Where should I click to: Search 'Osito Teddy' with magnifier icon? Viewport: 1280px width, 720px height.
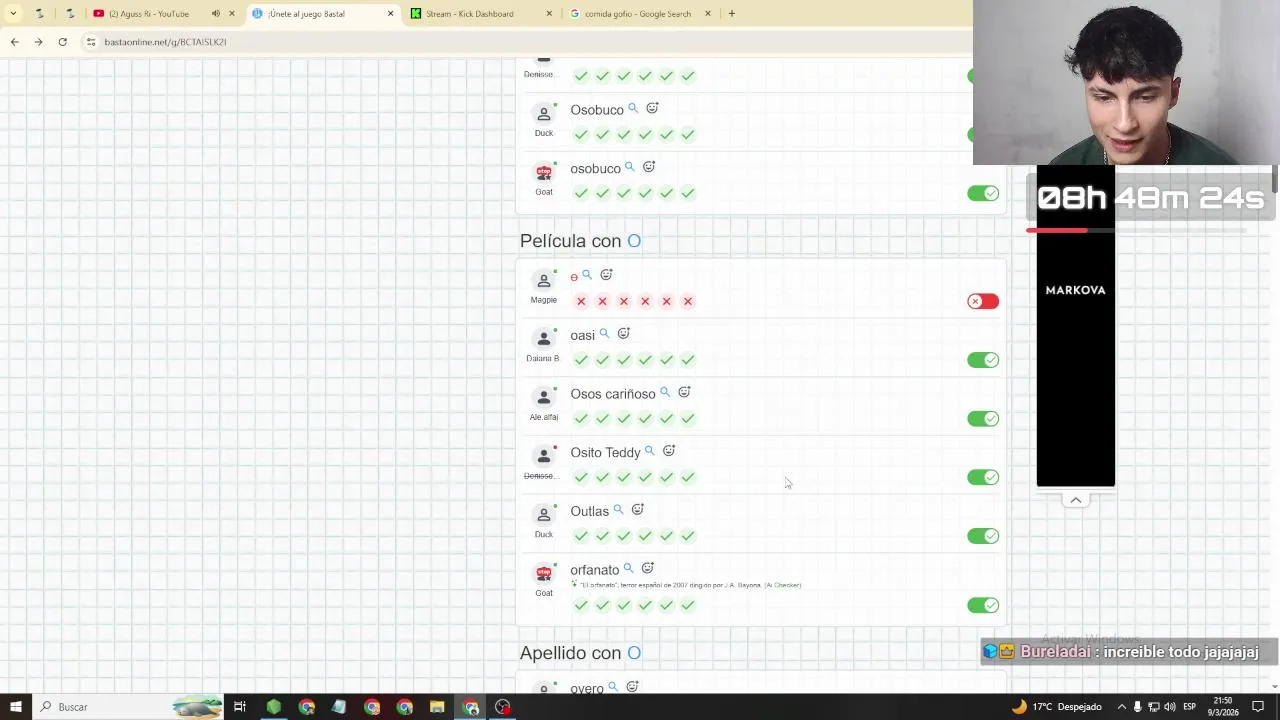pos(650,451)
